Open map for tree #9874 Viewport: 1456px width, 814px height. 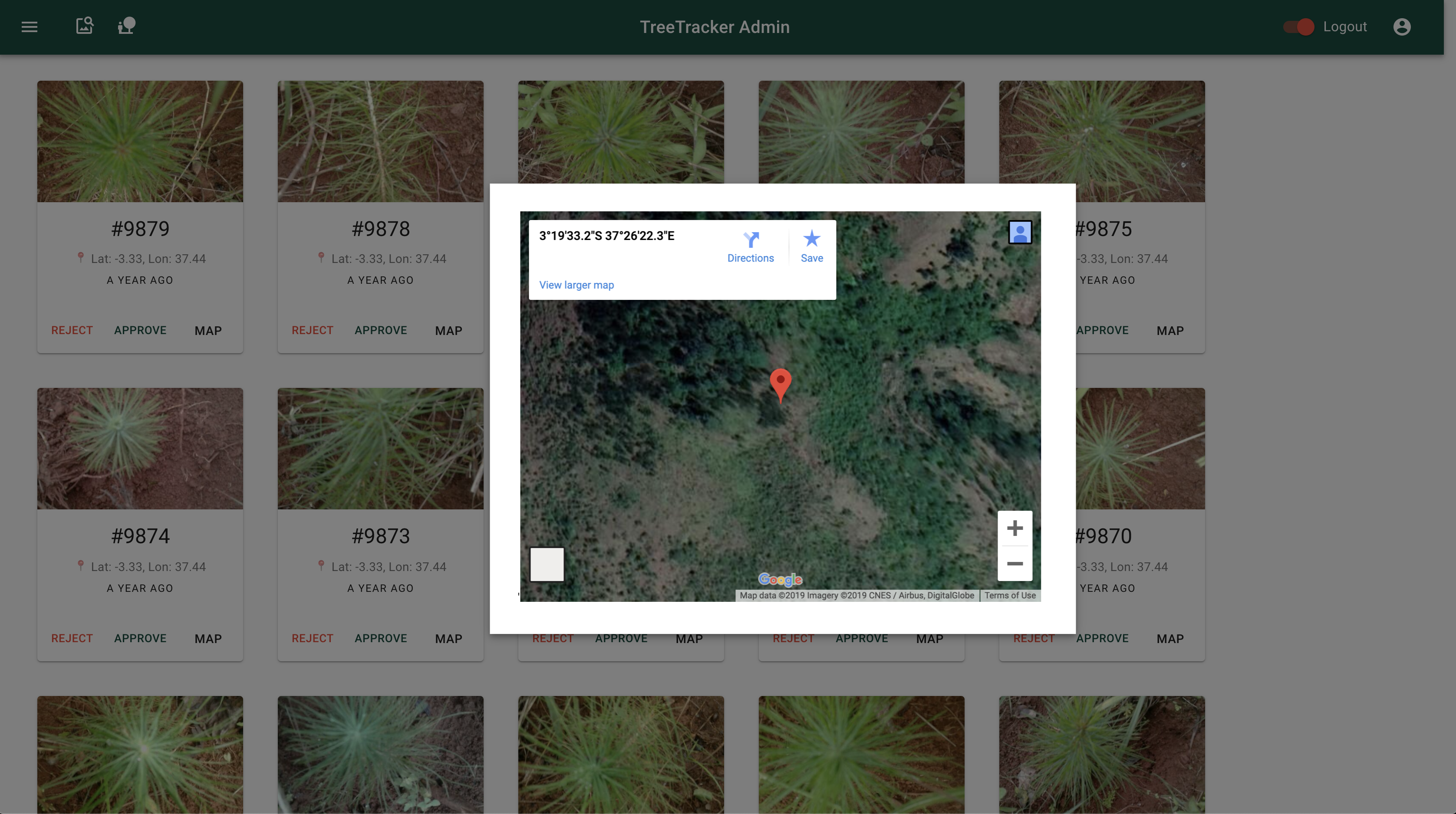coord(208,638)
